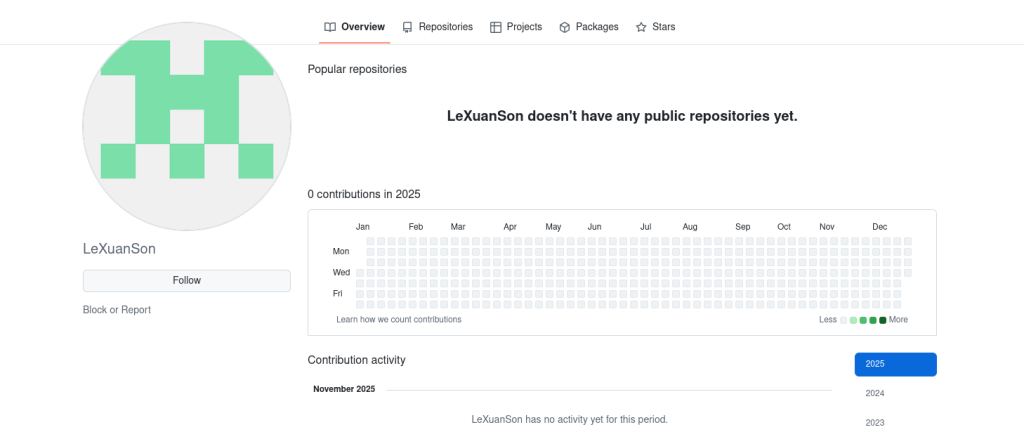Show contribution activity for 2023
This screenshot has width=1024, height=439.
coord(875,422)
